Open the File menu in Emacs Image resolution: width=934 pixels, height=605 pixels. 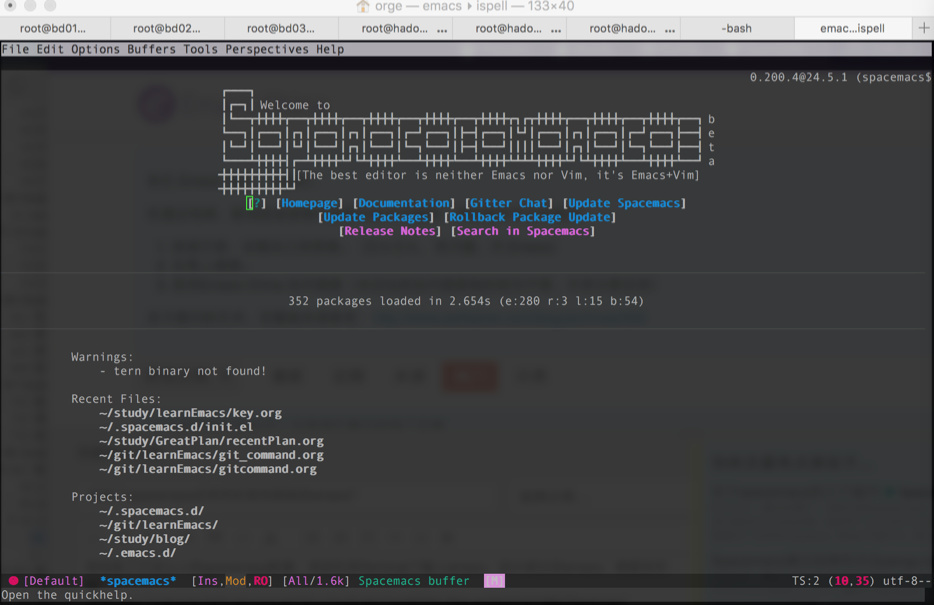(15, 49)
